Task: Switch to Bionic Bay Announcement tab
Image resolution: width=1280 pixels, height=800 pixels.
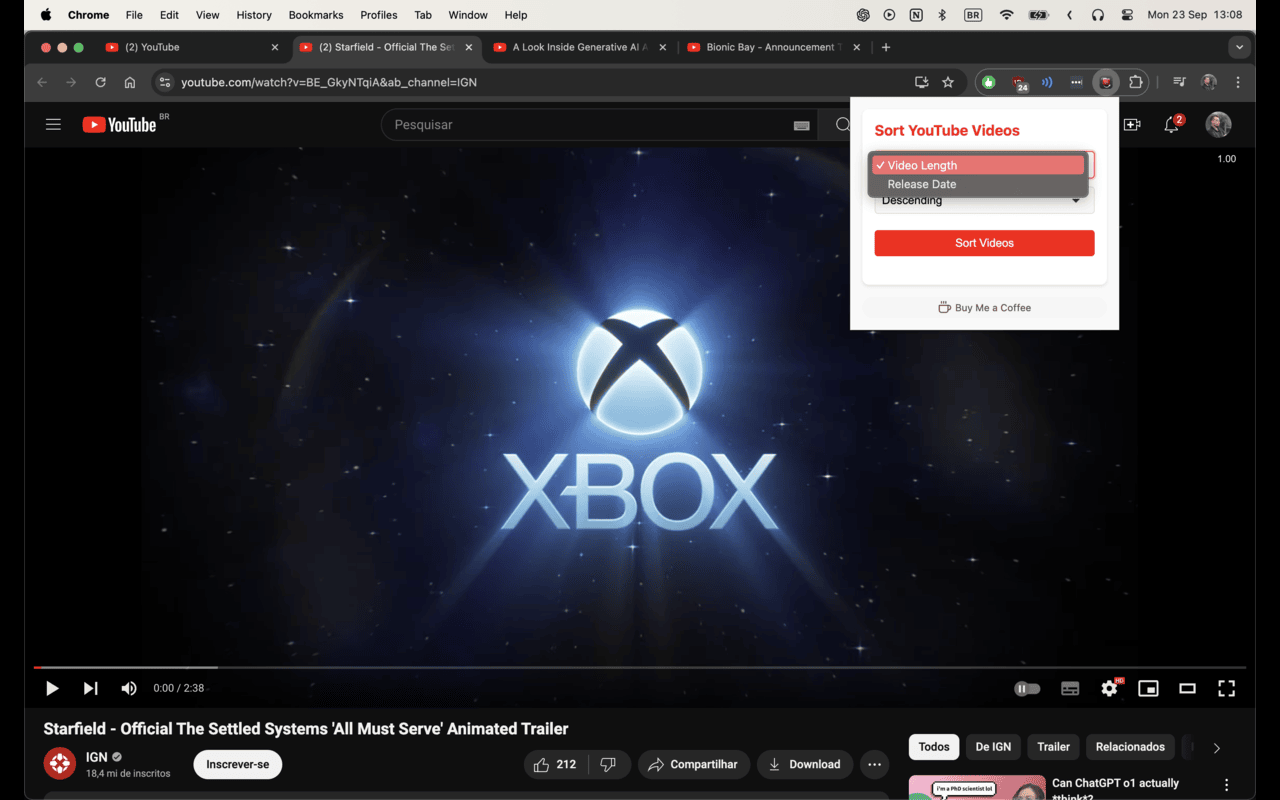Action: click(774, 47)
